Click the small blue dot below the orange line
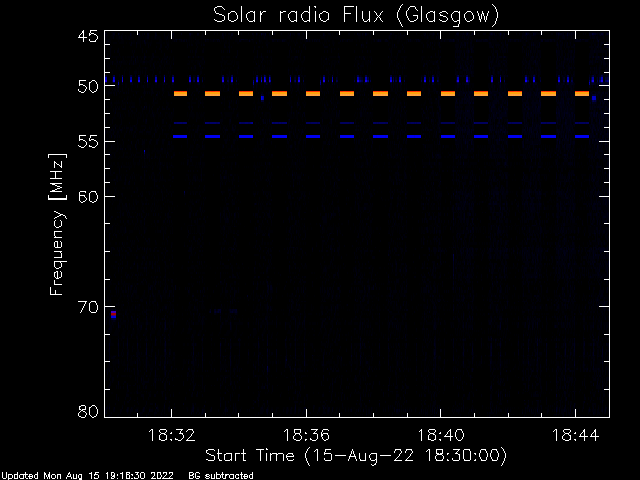 tap(262, 98)
